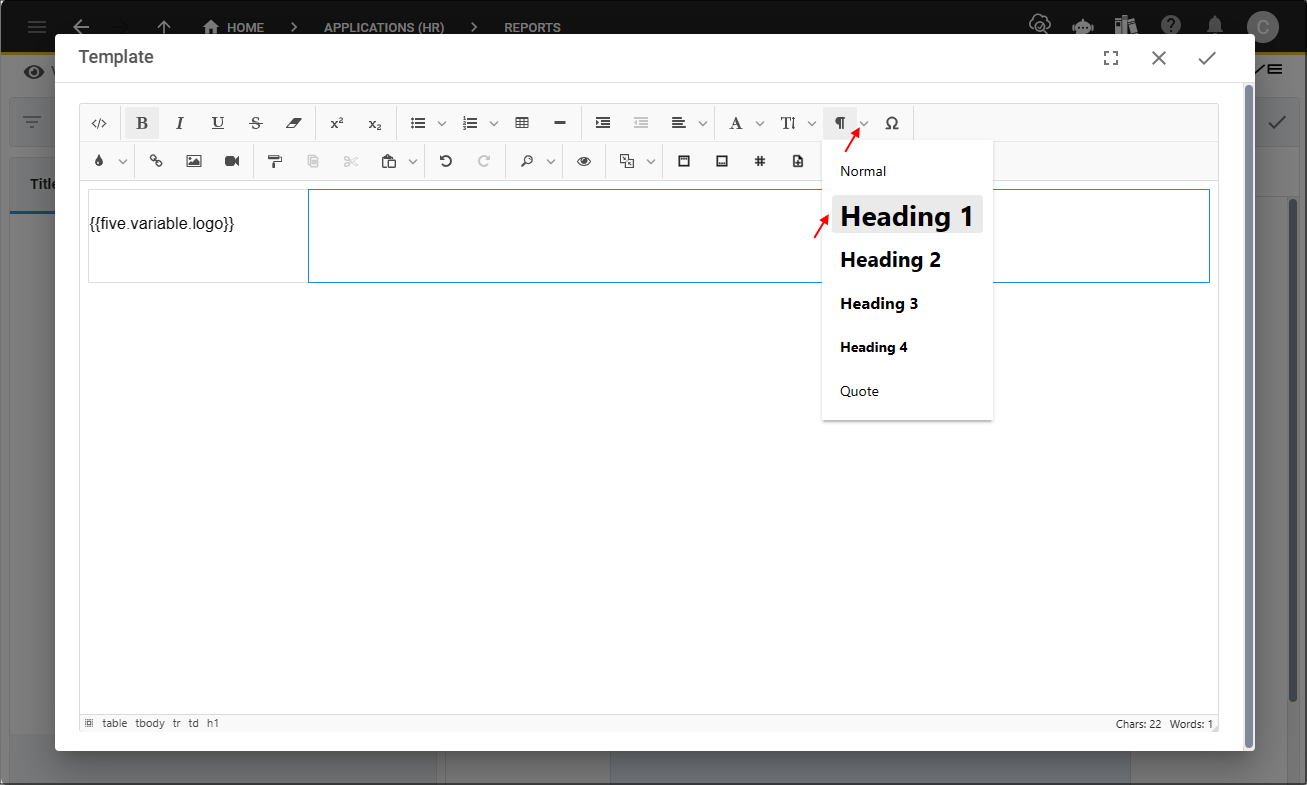
Task: Insert a video into the template
Action: [x=232, y=160]
